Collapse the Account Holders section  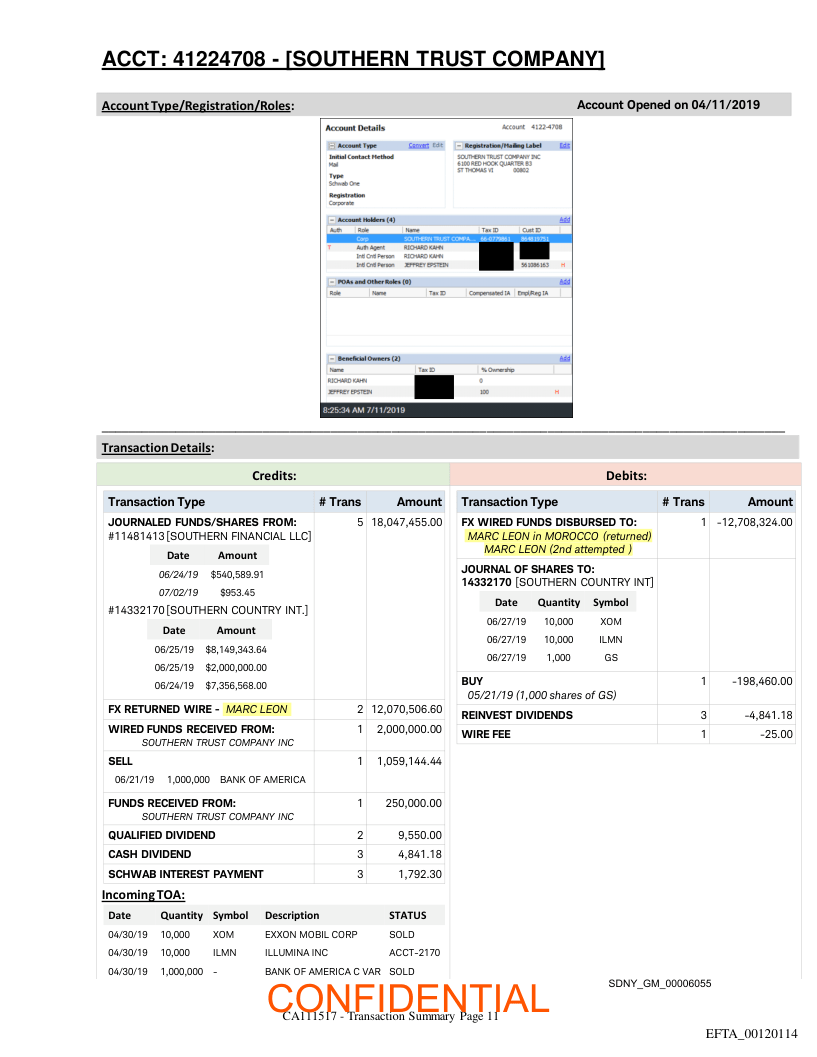pos(332,220)
